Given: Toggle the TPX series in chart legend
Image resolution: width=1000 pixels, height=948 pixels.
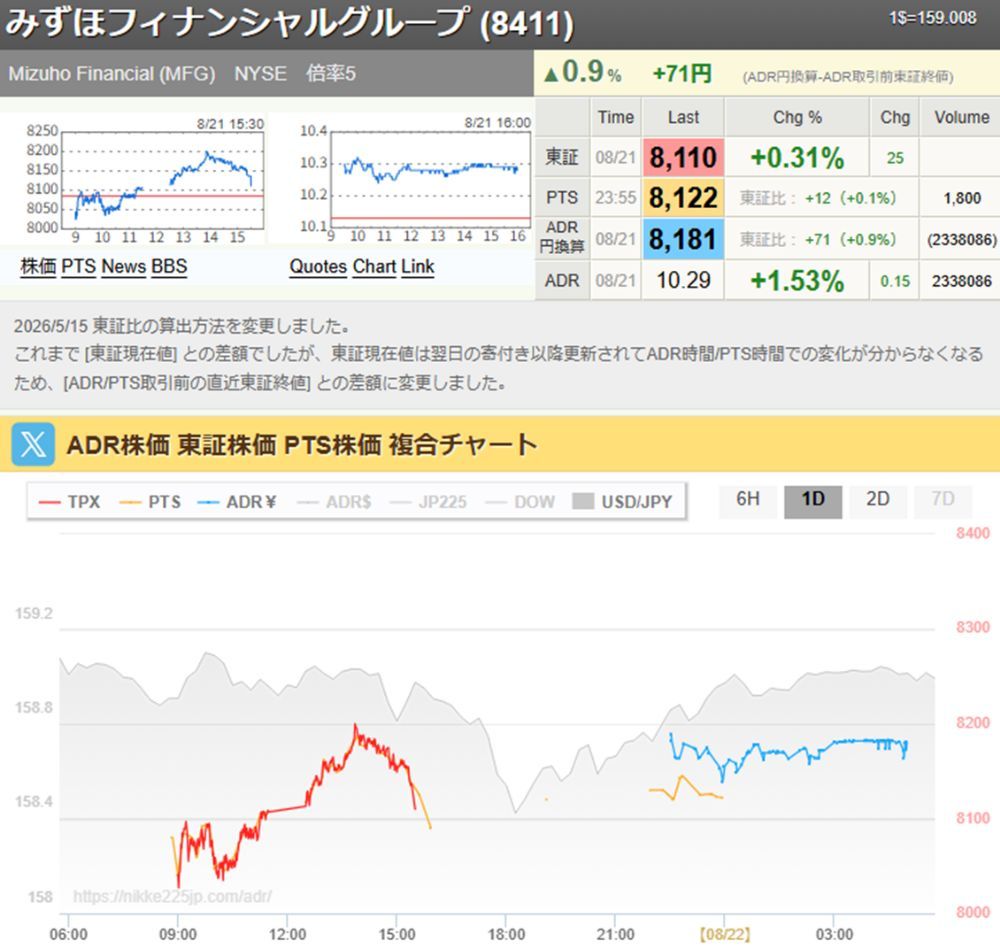Looking at the screenshot, I should [70, 502].
